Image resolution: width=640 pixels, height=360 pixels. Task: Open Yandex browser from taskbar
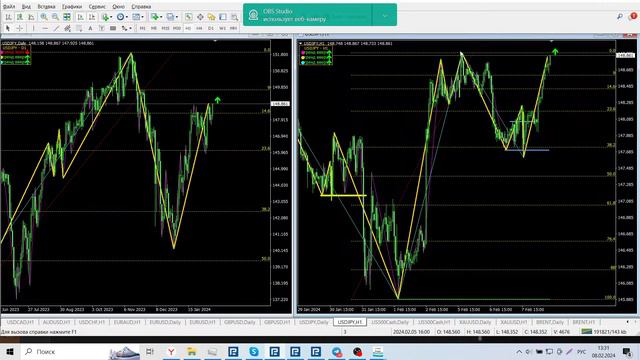[171, 351]
